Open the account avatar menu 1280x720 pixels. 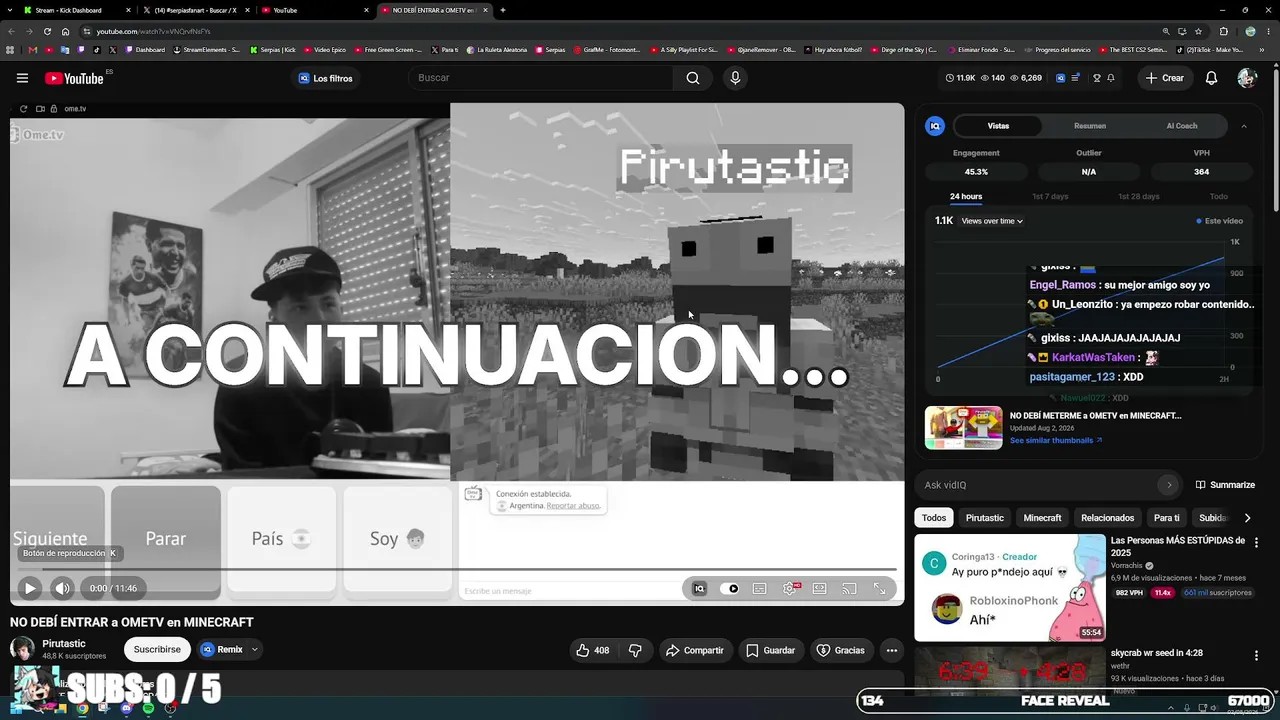(x=1246, y=78)
